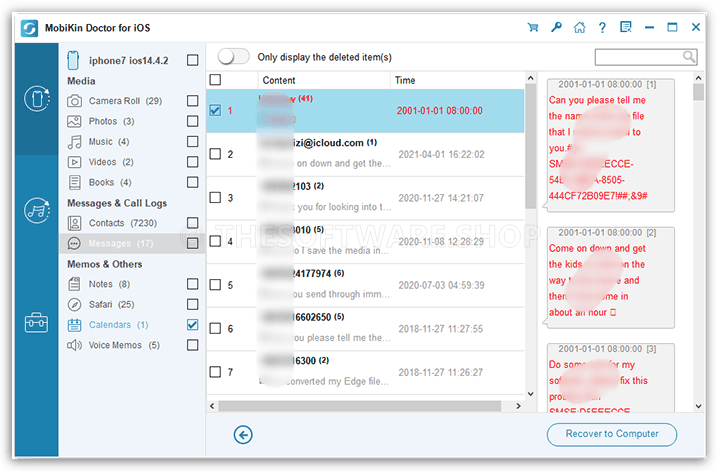This screenshot has width=719, height=471.
Task: Check message row 7 checkbox
Action: pos(215,372)
